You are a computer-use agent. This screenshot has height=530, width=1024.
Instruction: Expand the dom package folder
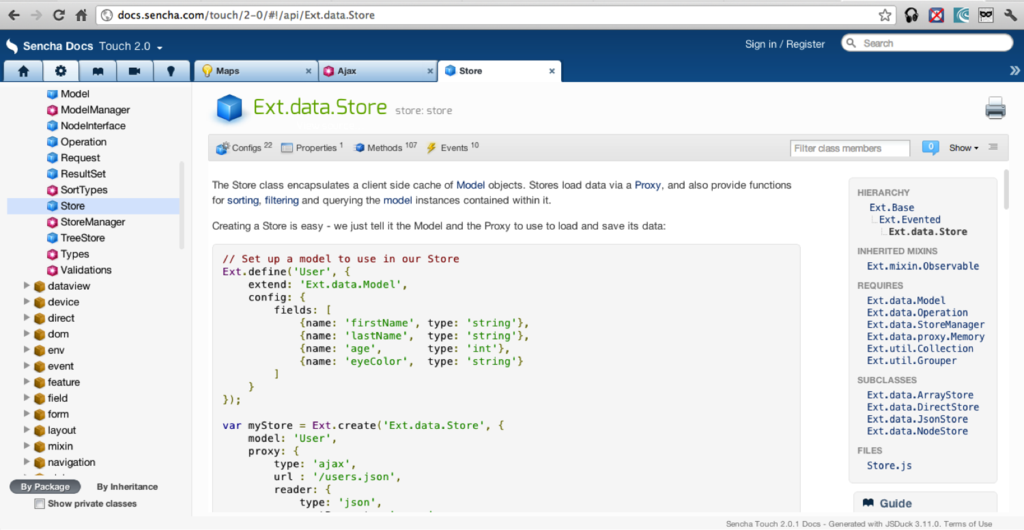(x=27, y=334)
